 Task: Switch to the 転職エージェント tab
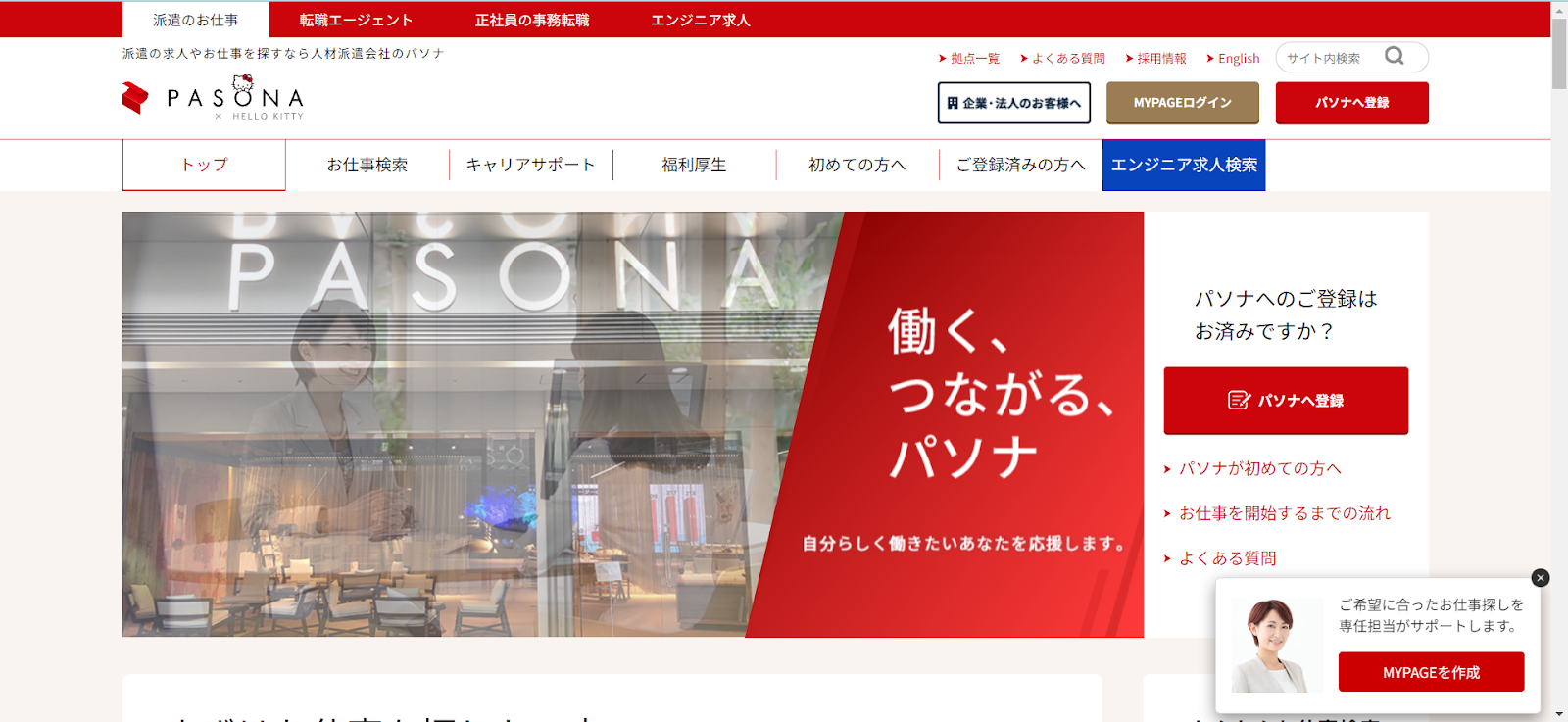(356, 20)
